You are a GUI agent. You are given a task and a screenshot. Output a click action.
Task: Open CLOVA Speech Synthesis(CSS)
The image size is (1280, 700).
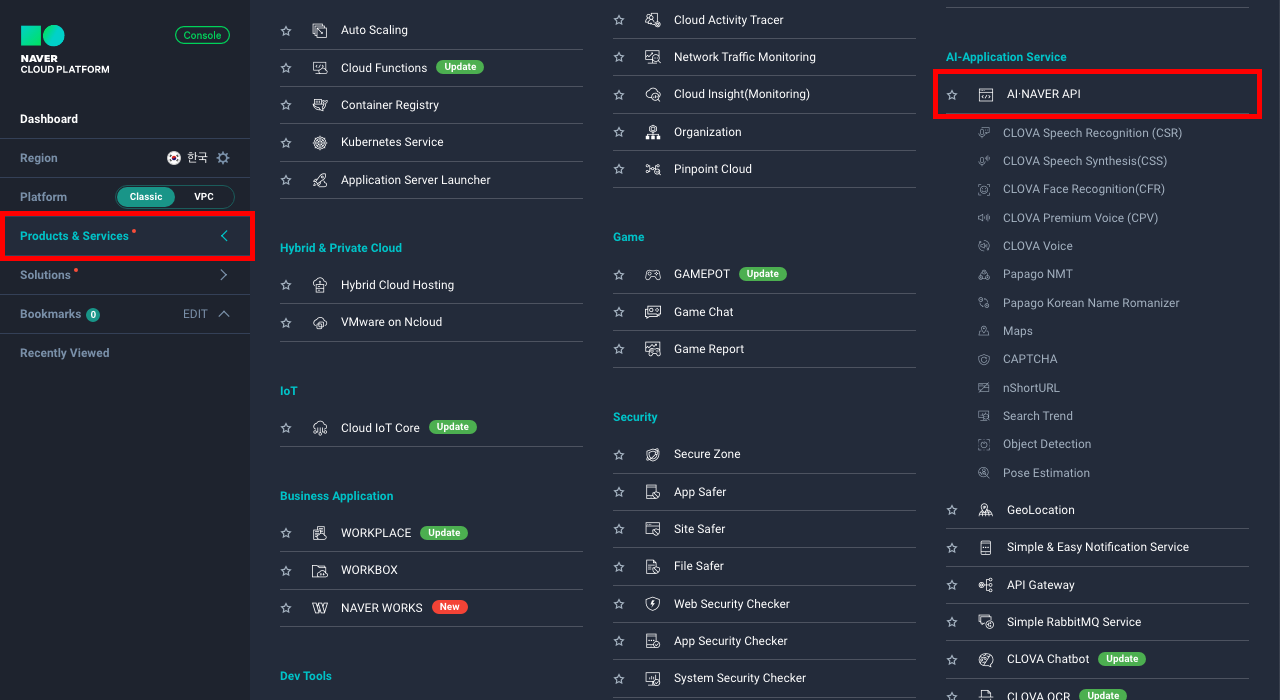click(x=1085, y=161)
